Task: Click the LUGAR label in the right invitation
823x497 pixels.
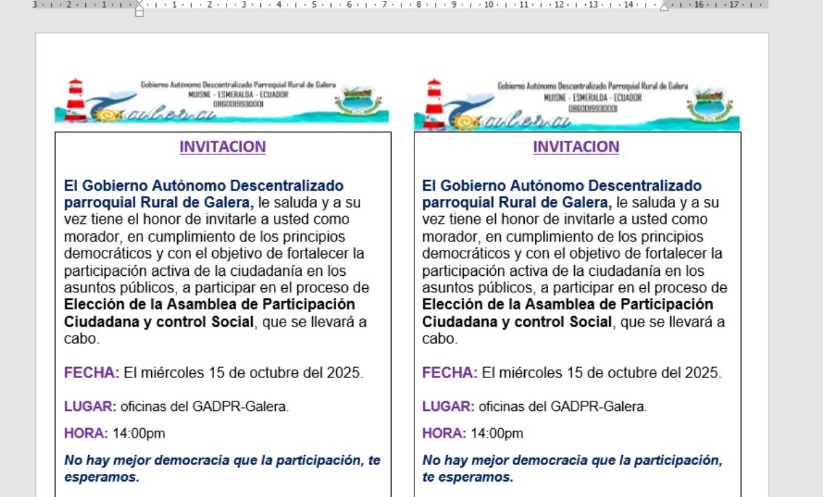Action: [x=448, y=406]
